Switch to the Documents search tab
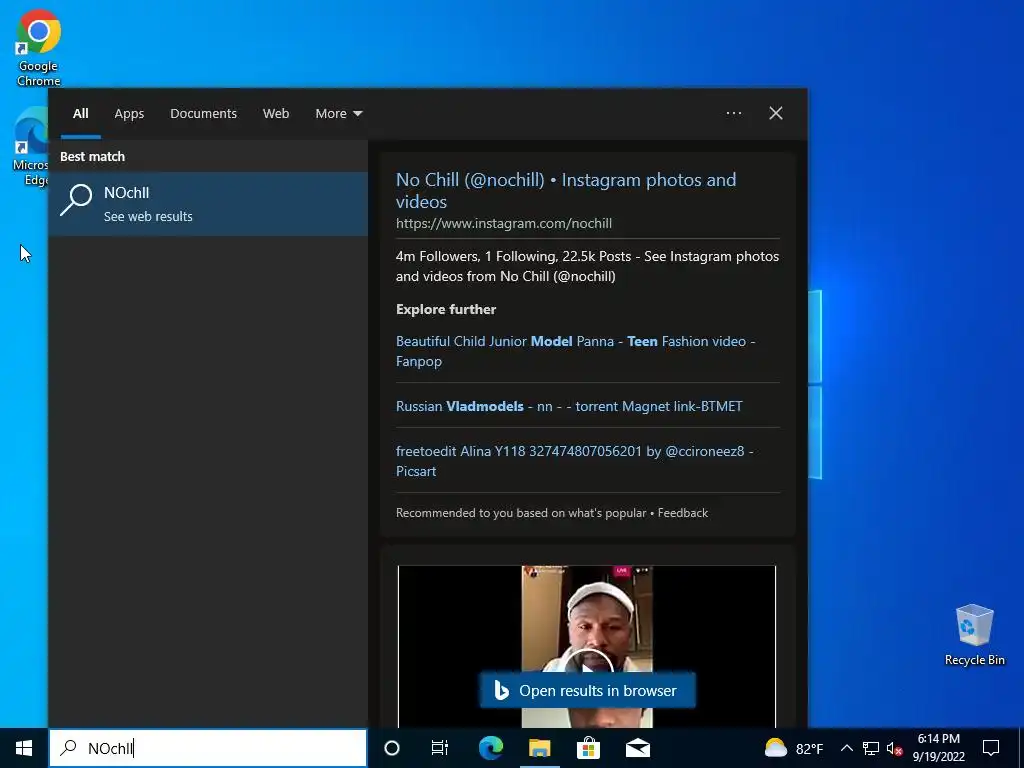 point(203,113)
